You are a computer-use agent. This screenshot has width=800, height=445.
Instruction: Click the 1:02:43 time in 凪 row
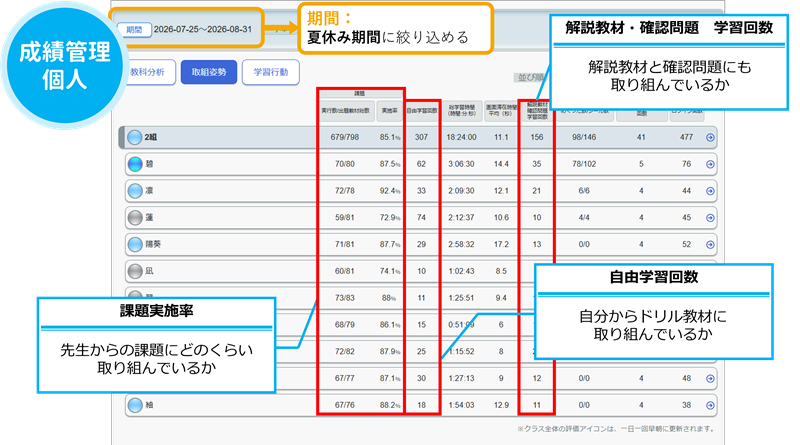461,271
